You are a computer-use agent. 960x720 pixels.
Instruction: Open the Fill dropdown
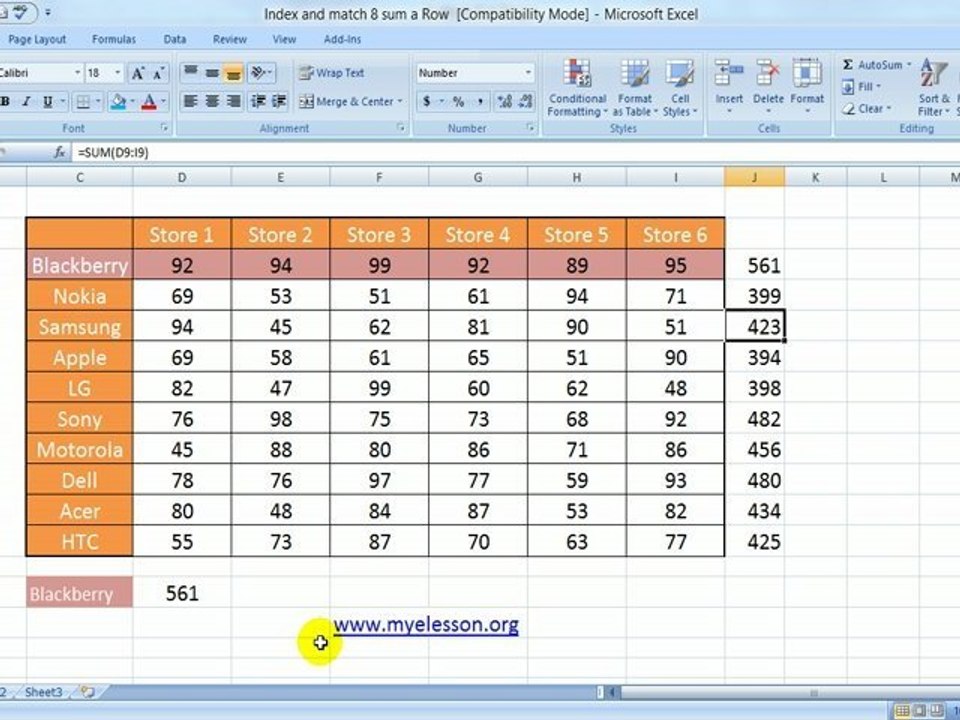click(x=861, y=87)
